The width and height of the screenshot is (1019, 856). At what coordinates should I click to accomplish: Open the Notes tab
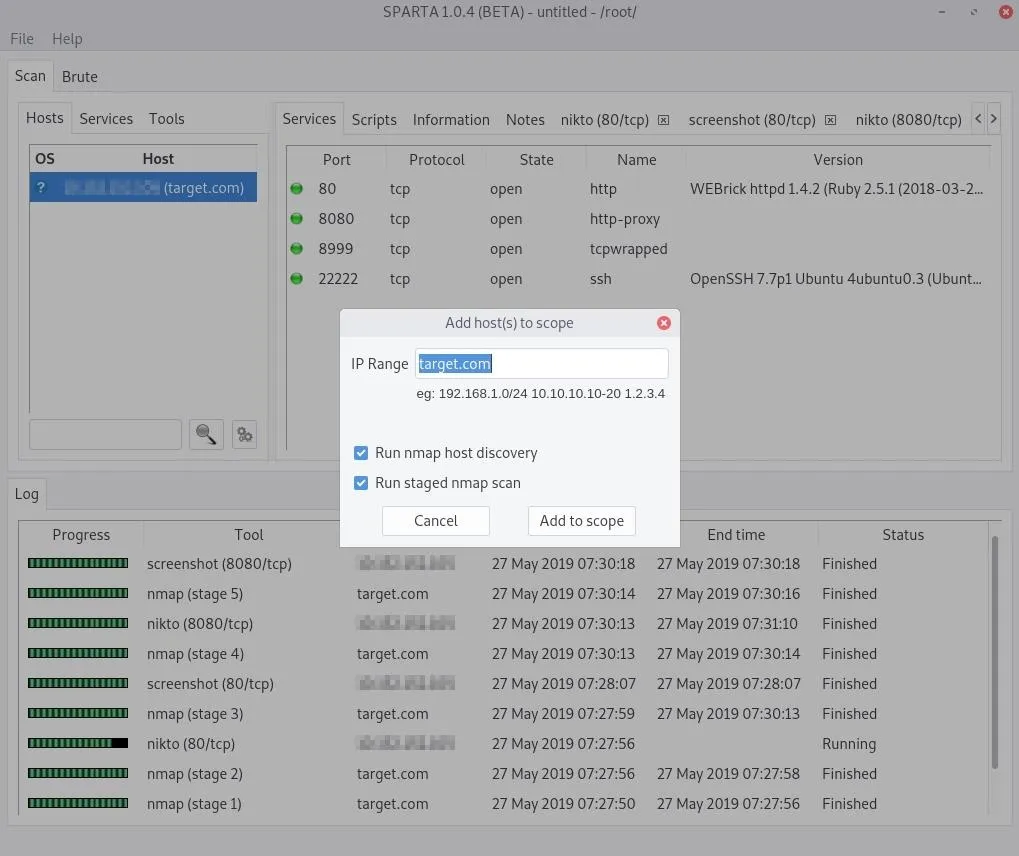pos(525,120)
